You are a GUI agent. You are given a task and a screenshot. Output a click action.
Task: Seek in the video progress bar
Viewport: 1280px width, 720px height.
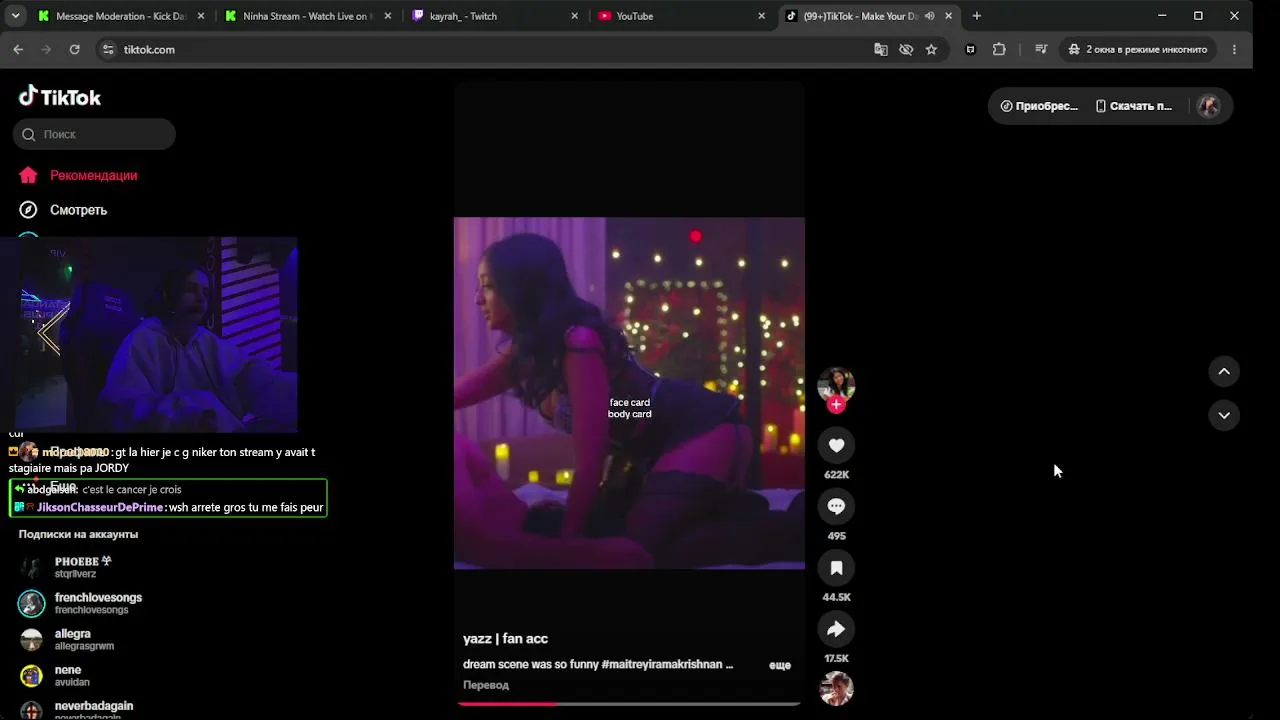[629, 704]
